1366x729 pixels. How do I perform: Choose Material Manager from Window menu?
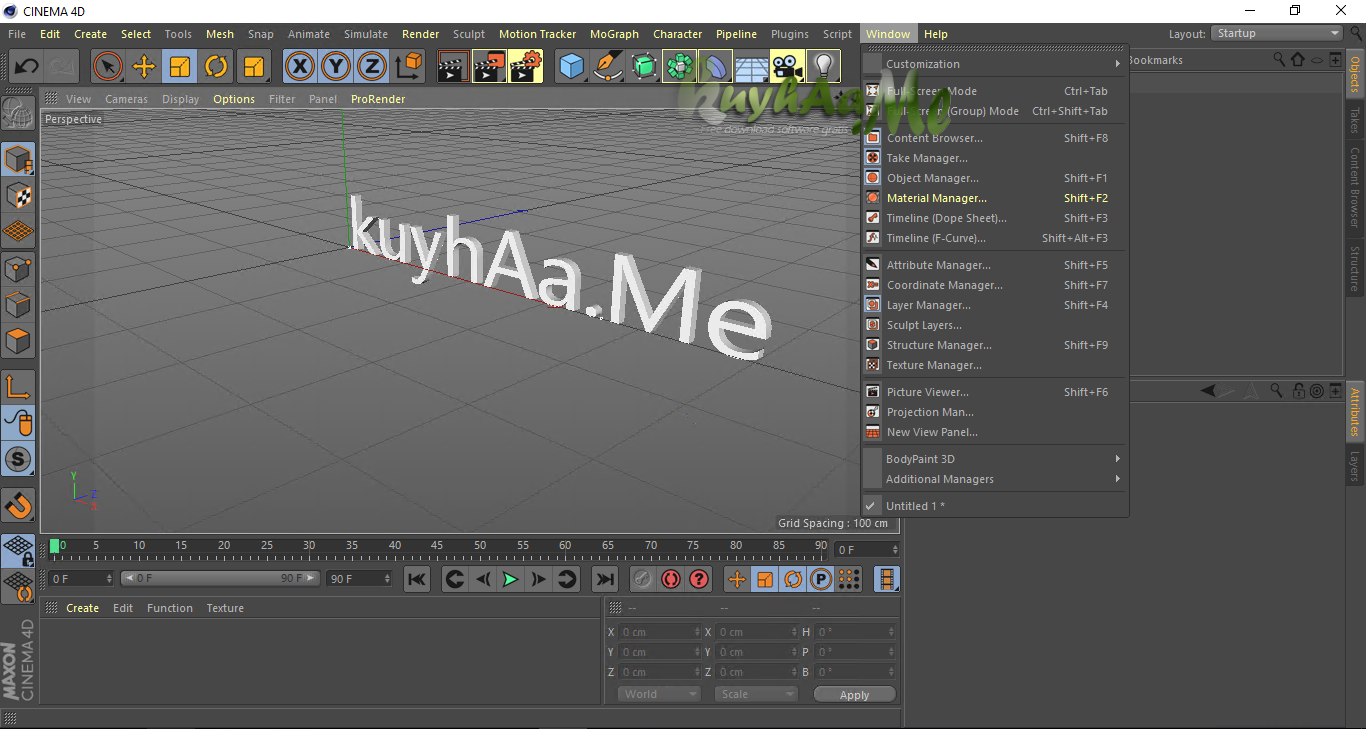click(x=936, y=198)
